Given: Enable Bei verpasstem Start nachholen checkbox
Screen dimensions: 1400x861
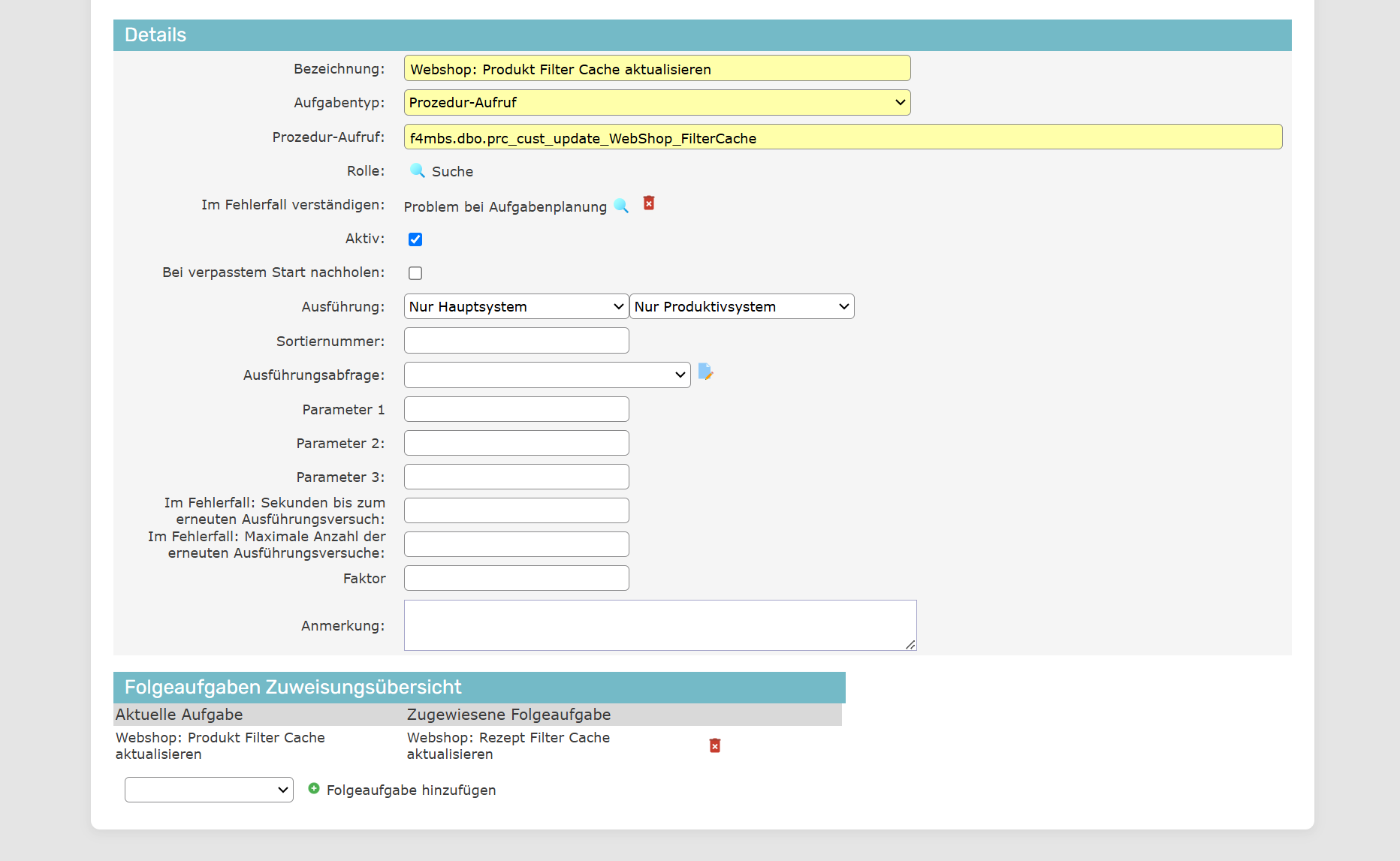Looking at the screenshot, I should [x=415, y=273].
